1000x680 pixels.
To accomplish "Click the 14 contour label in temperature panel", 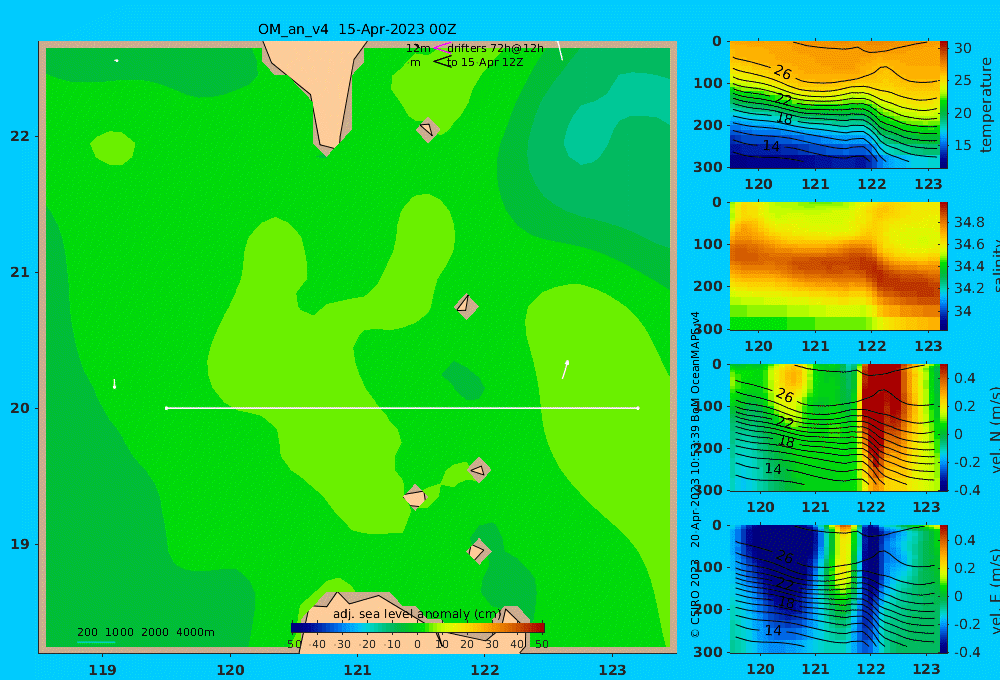I will (771, 146).
